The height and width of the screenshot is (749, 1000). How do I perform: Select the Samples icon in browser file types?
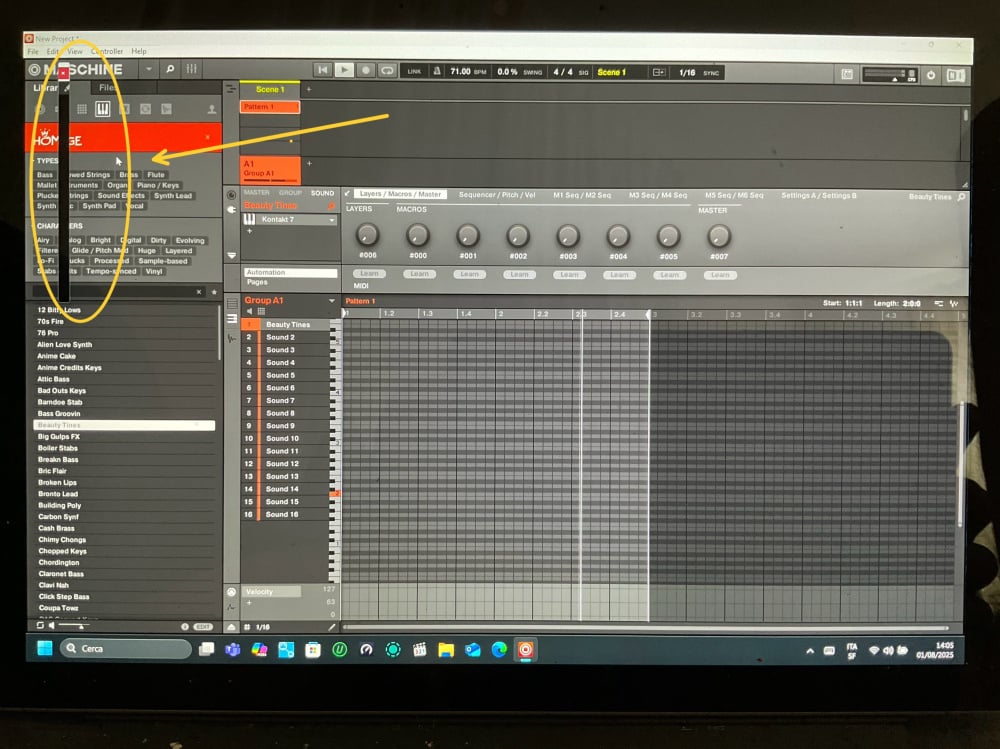(x=166, y=109)
